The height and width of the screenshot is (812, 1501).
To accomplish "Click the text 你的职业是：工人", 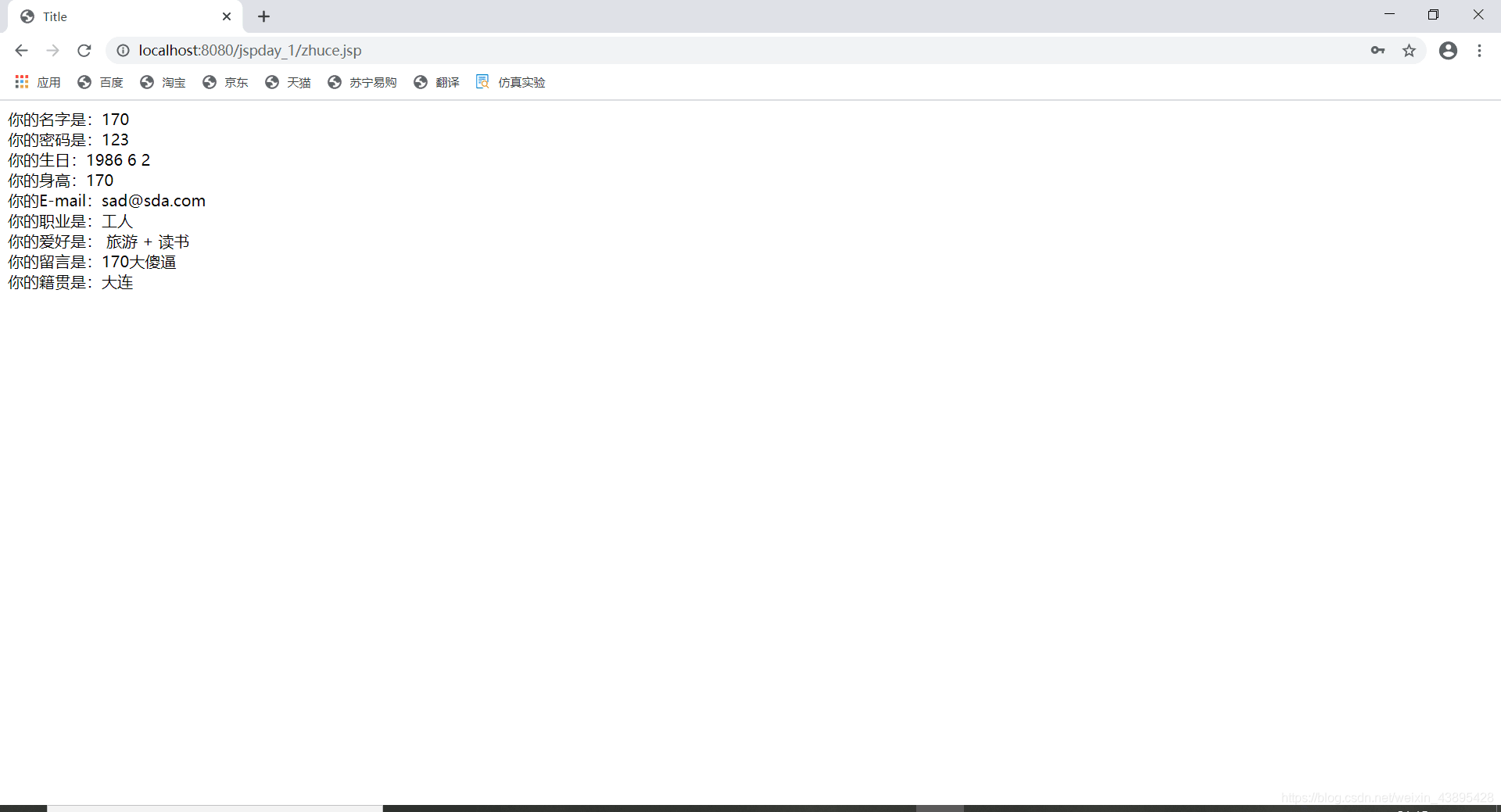I will click(x=70, y=221).
